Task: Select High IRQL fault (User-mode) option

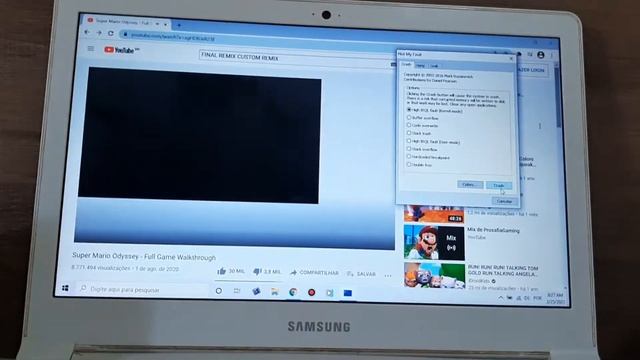Action: (433, 142)
